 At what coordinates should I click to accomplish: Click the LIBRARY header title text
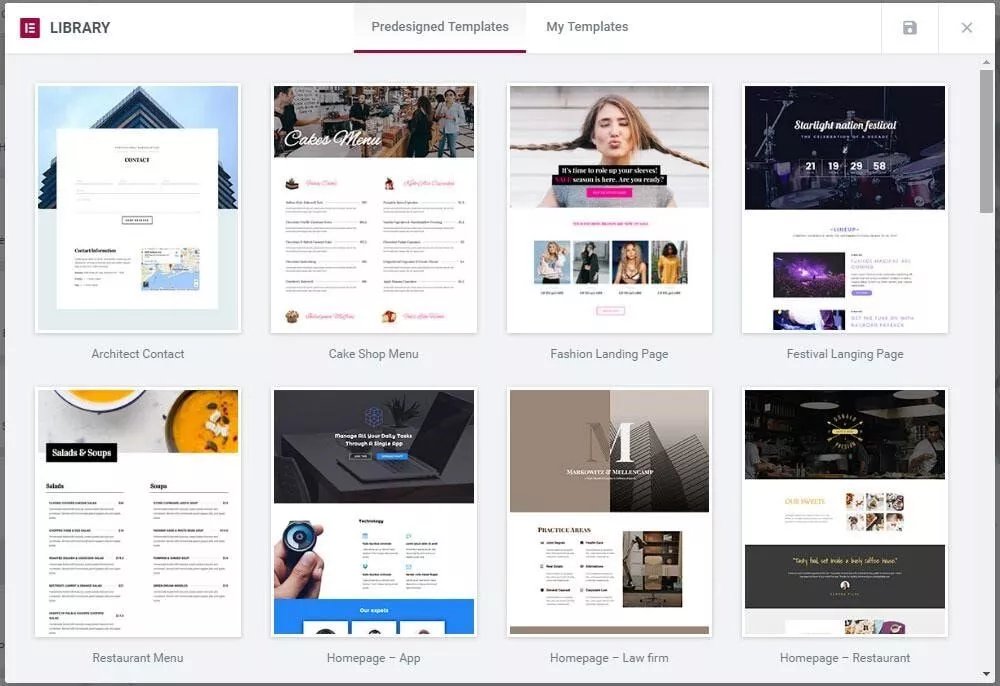pos(80,28)
